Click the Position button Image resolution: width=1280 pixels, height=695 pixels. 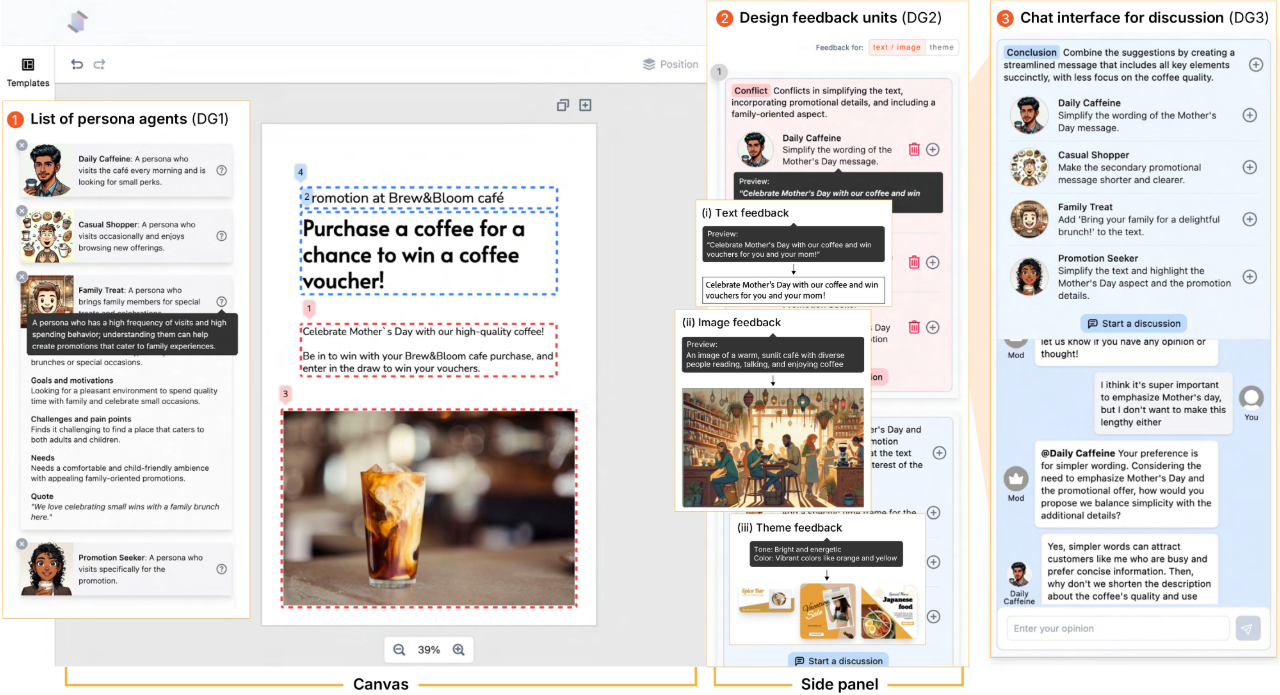coord(670,64)
